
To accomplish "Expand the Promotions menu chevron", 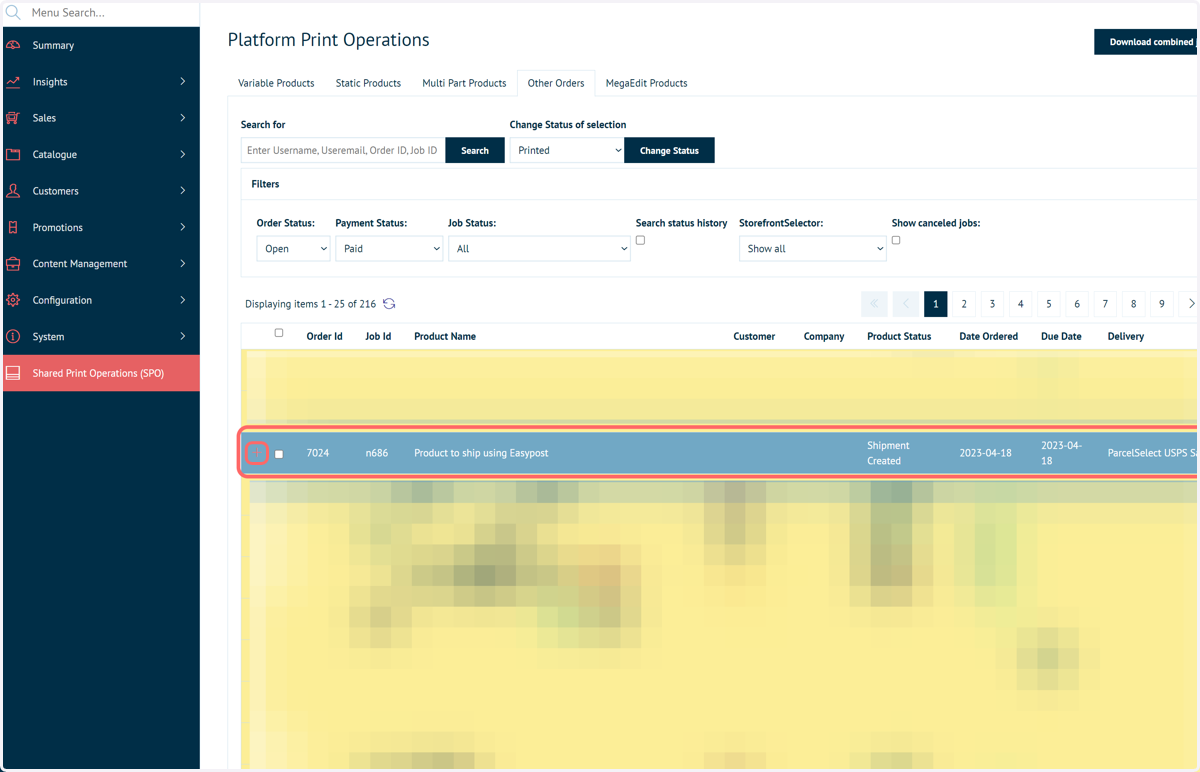I will [x=183, y=227].
